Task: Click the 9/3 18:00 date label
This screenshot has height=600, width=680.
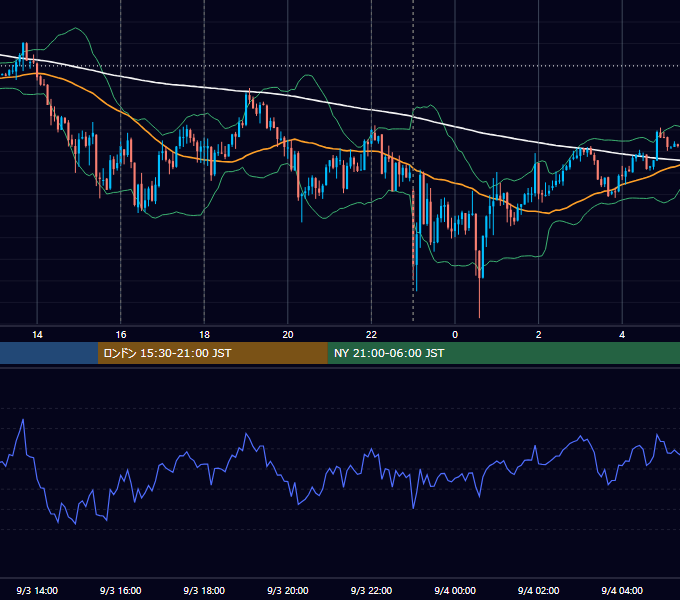Action: coord(204,590)
